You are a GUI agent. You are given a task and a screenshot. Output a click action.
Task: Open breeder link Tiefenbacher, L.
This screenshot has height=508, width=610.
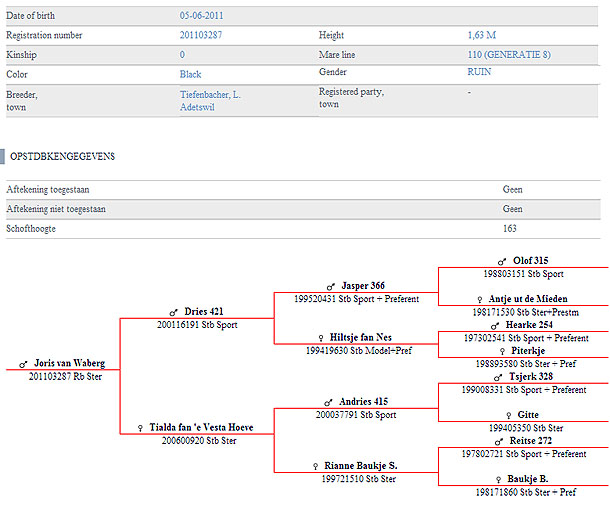[211, 92]
